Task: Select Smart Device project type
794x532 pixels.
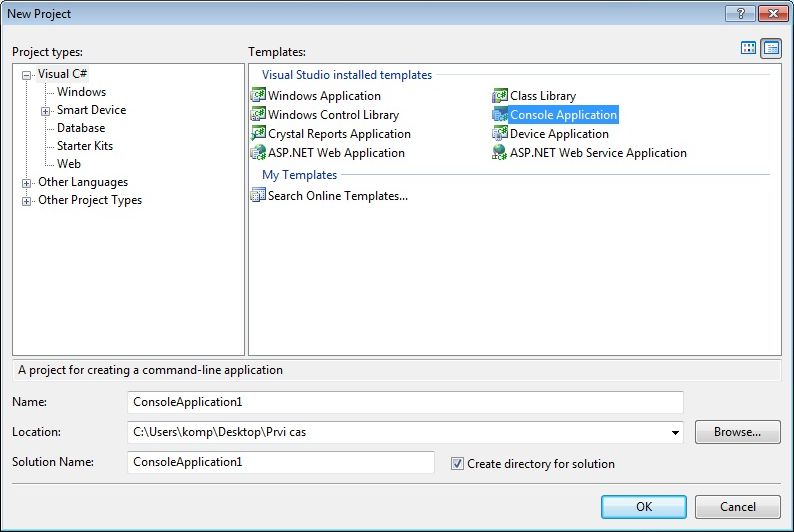Action: 91,110
